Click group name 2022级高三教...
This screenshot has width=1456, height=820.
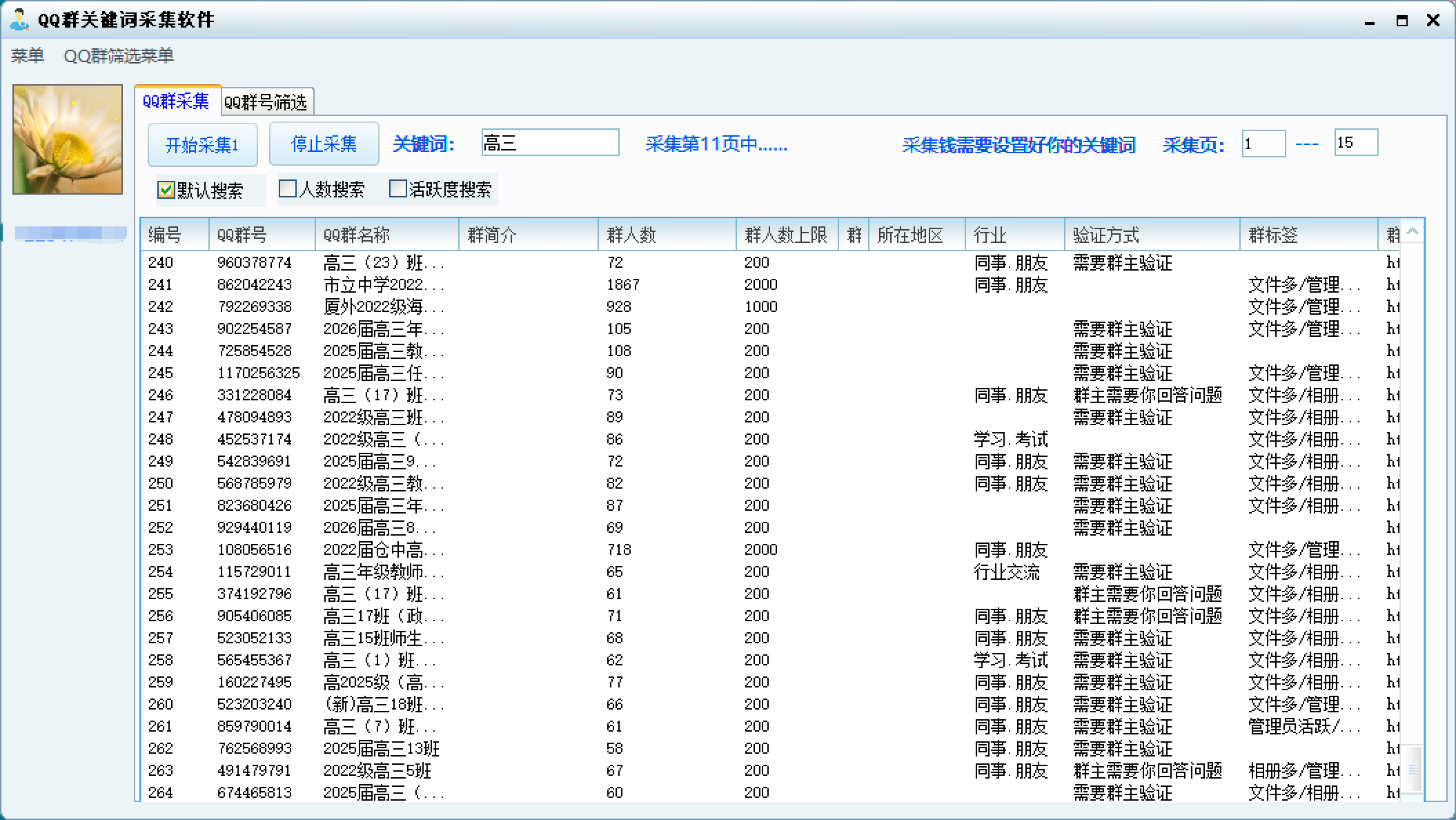(x=383, y=483)
